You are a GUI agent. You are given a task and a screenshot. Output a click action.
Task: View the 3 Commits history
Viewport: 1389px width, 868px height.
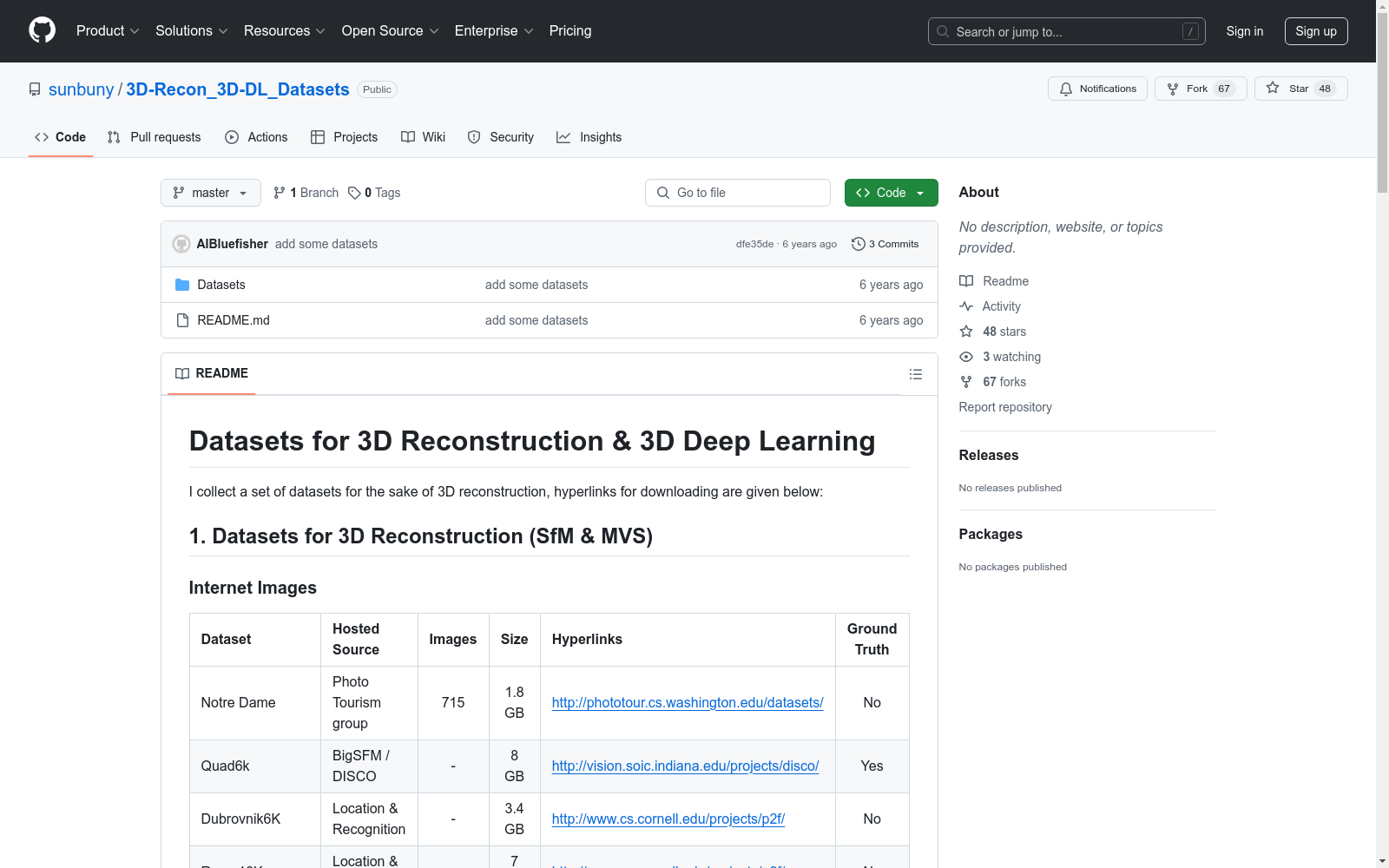(x=885, y=244)
